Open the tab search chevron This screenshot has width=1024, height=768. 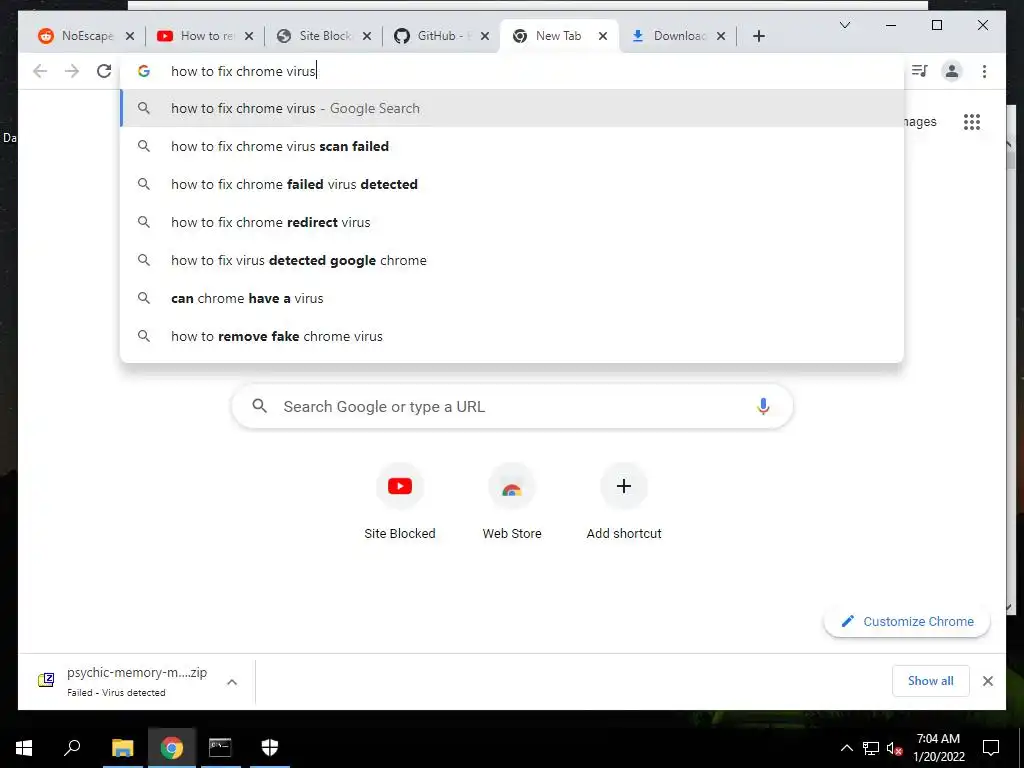(844, 25)
